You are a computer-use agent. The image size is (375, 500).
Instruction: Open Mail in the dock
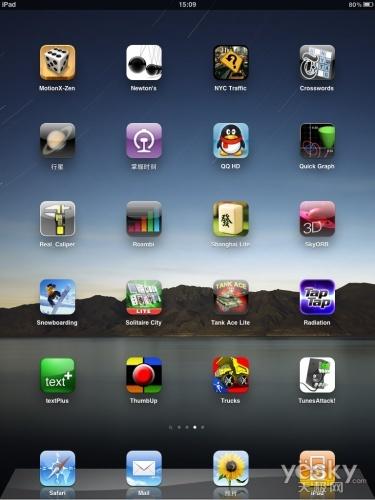click(144, 468)
